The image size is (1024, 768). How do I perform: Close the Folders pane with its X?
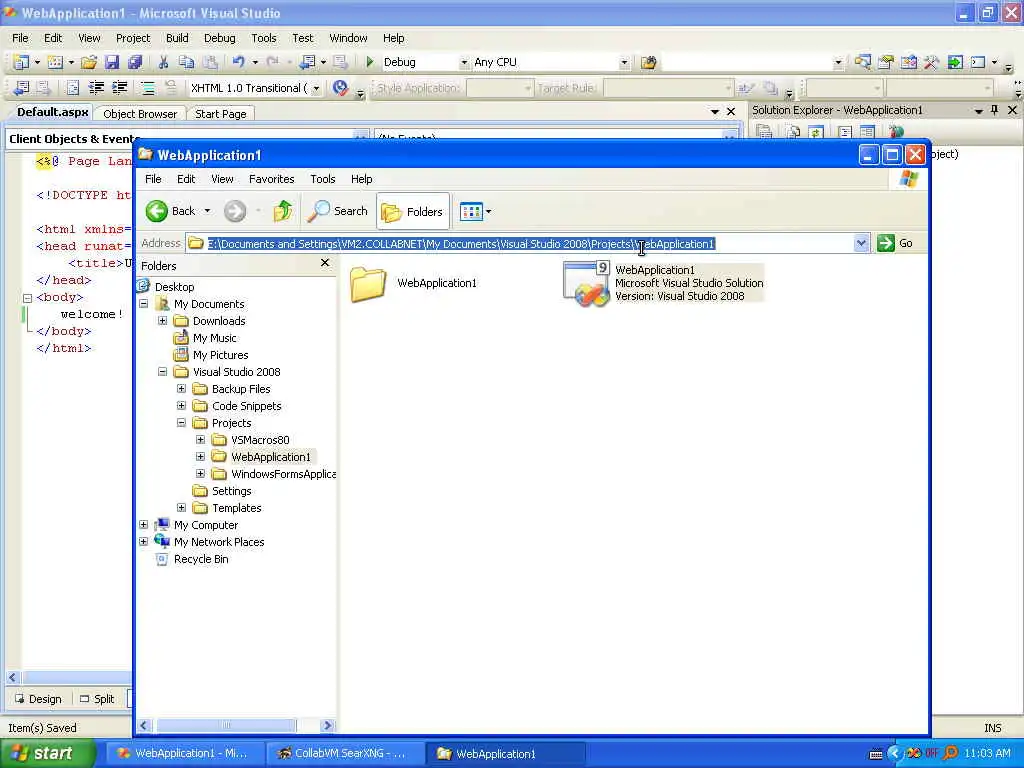click(325, 263)
